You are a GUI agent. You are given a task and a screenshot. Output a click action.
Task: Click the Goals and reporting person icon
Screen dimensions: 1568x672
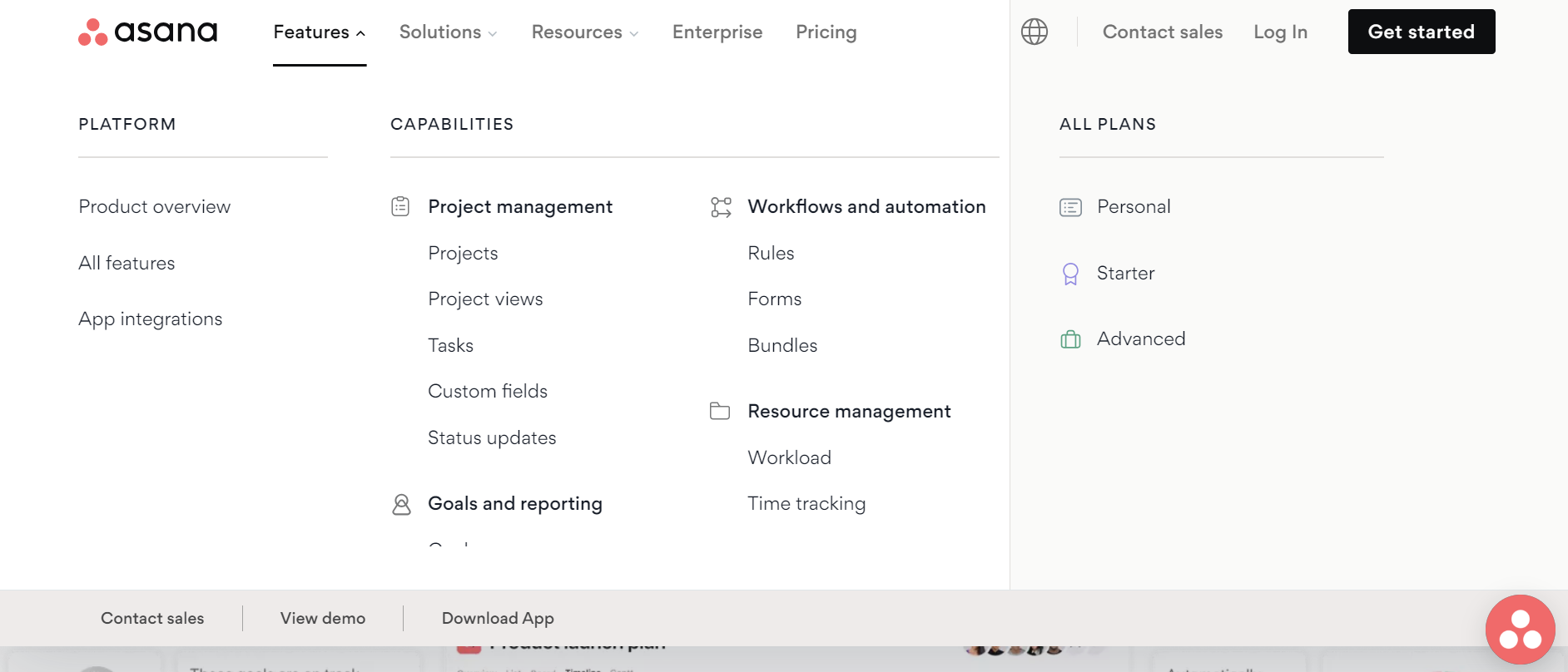401,504
